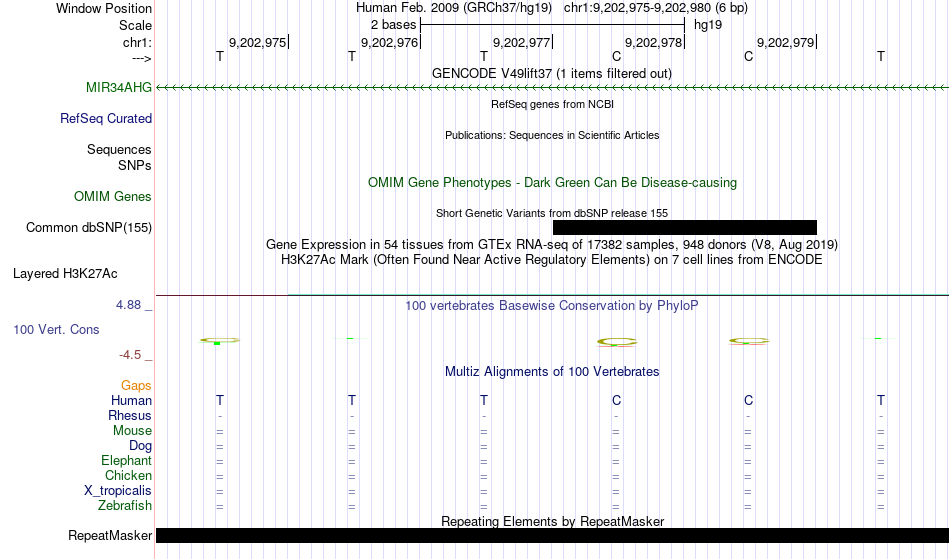Click the hg19 label beside scale bar
Image resolution: width=950 pixels, height=559 pixels.
pos(708,25)
